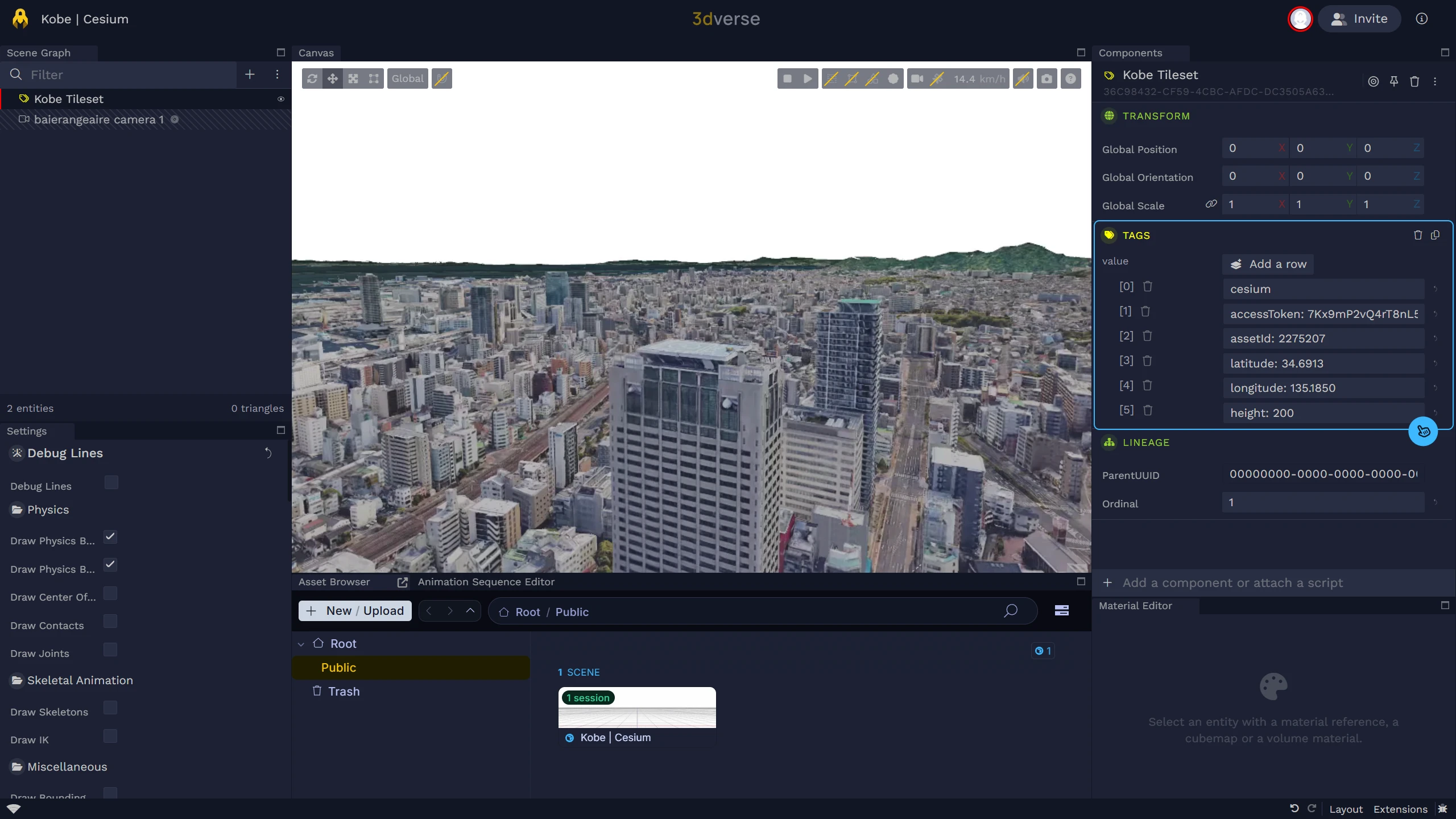Image resolution: width=1456 pixels, height=819 pixels.
Task: Open canvas help question mark icon
Action: [1071, 78]
